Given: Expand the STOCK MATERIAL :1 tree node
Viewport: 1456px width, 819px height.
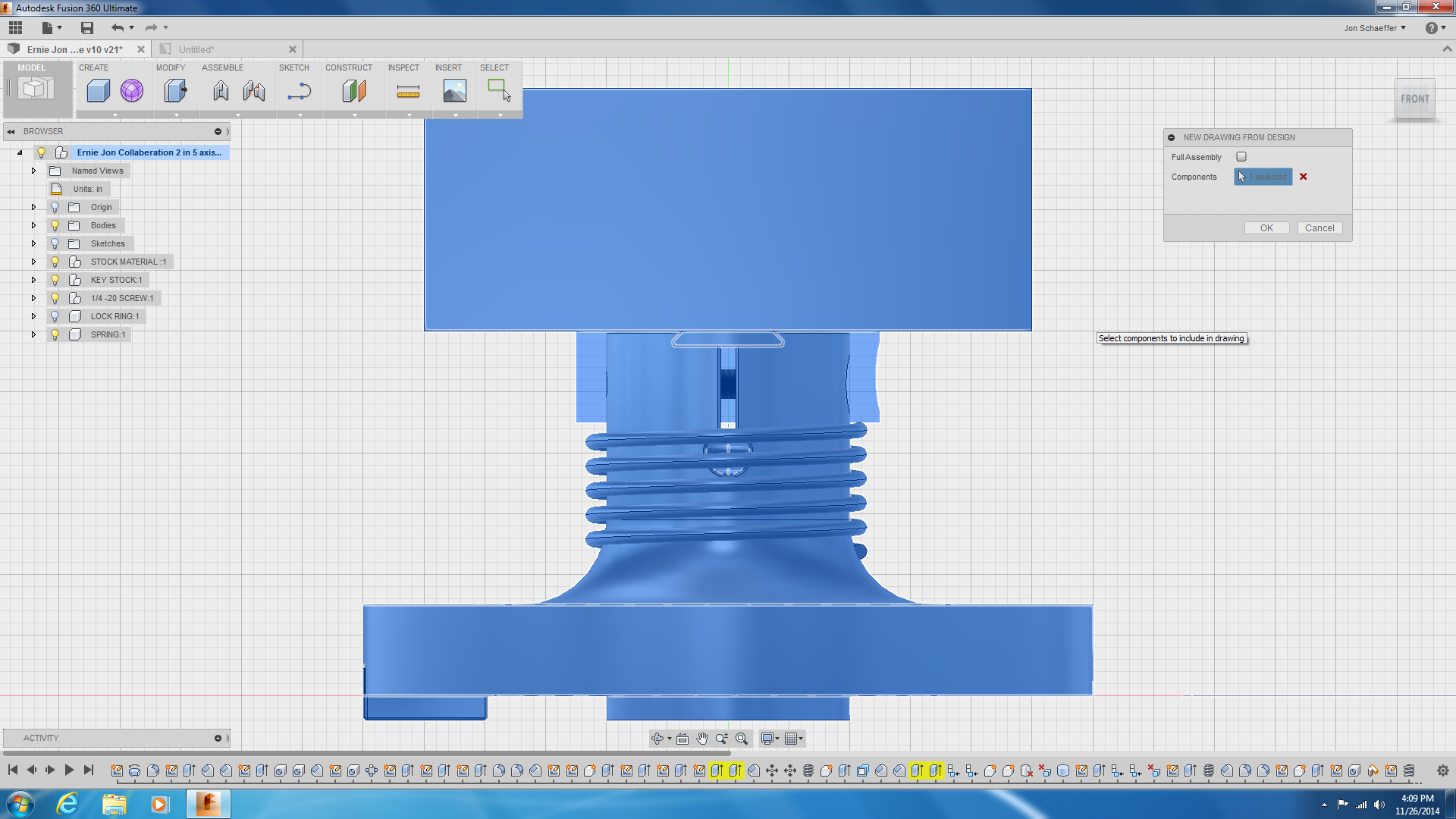Looking at the screenshot, I should tap(33, 262).
